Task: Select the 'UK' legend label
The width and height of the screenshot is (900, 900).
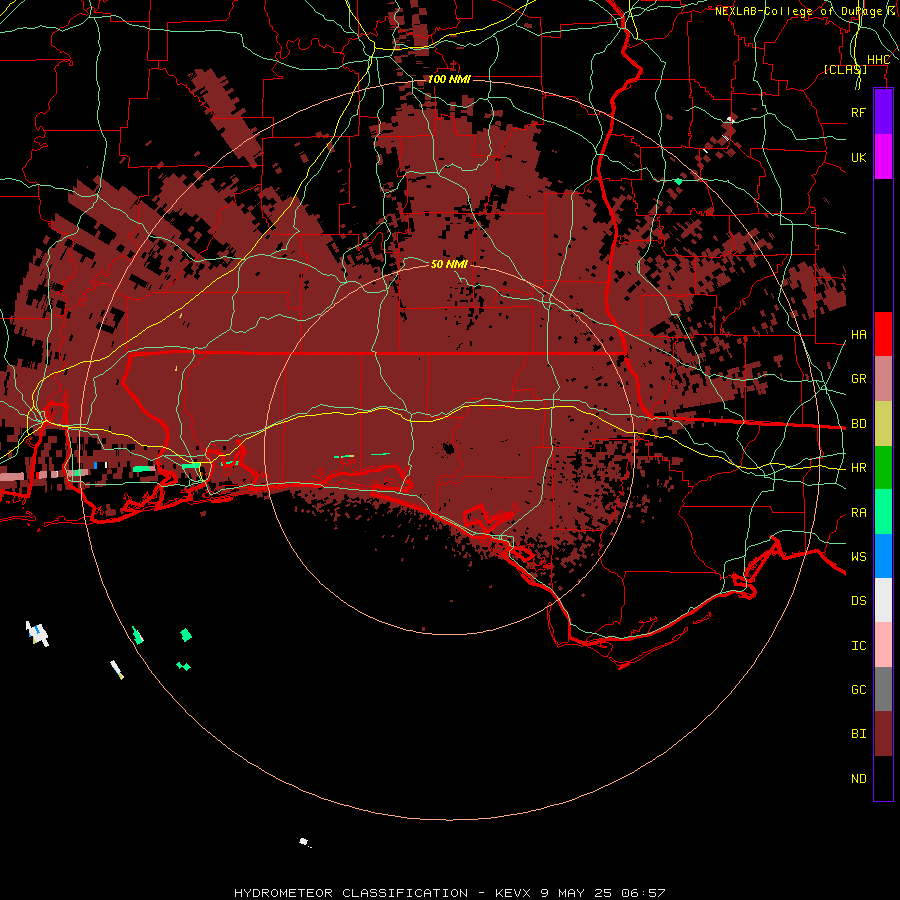Action: click(858, 157)
